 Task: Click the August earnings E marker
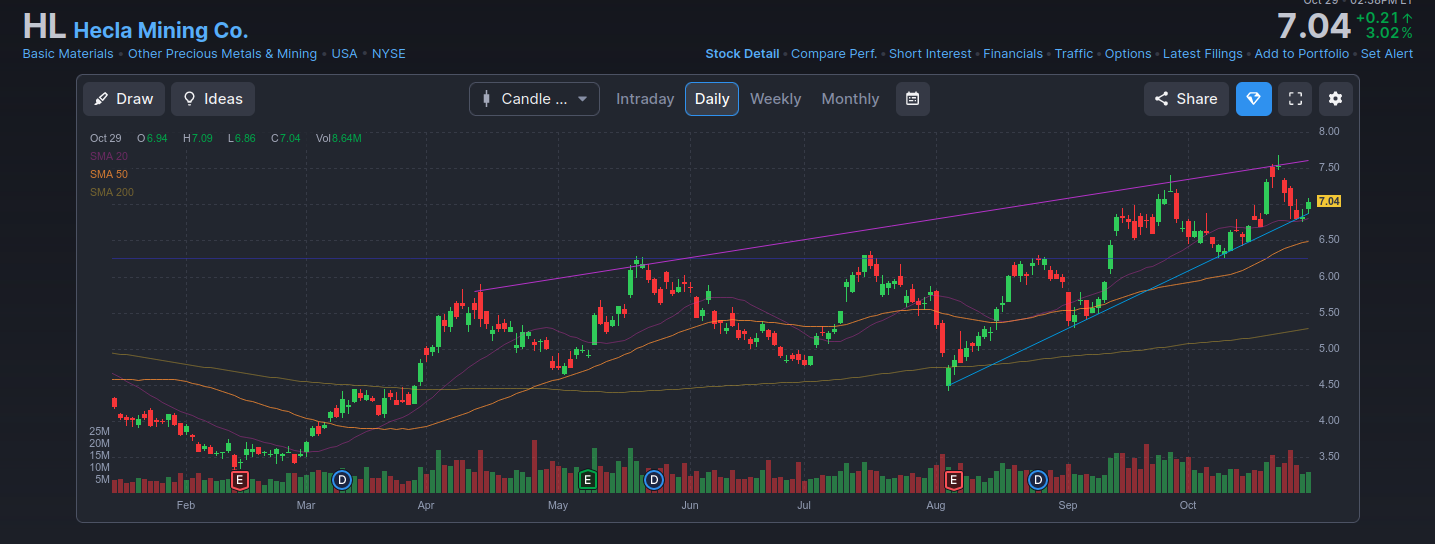(953, 480)
